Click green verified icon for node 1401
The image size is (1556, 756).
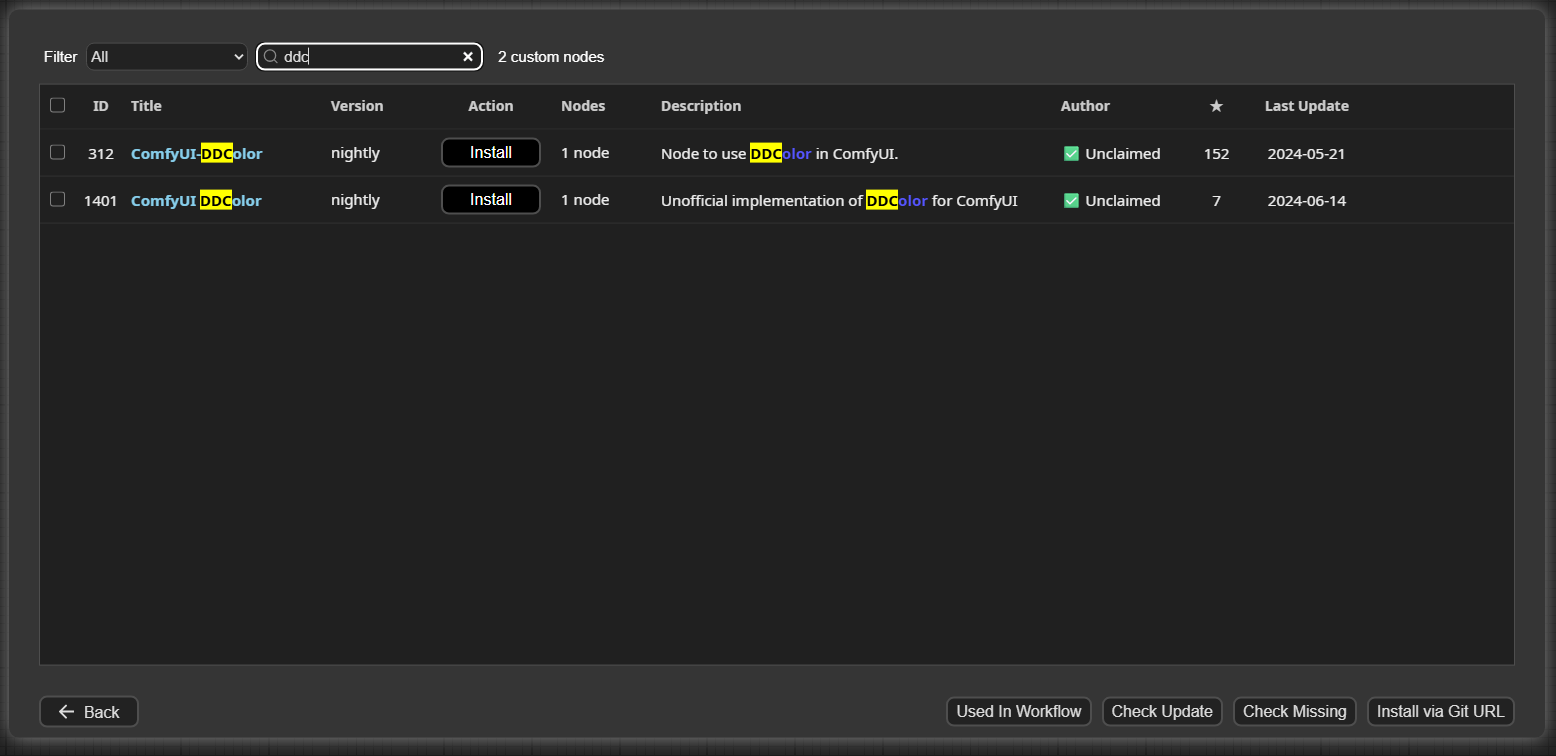coord(1071,201)
